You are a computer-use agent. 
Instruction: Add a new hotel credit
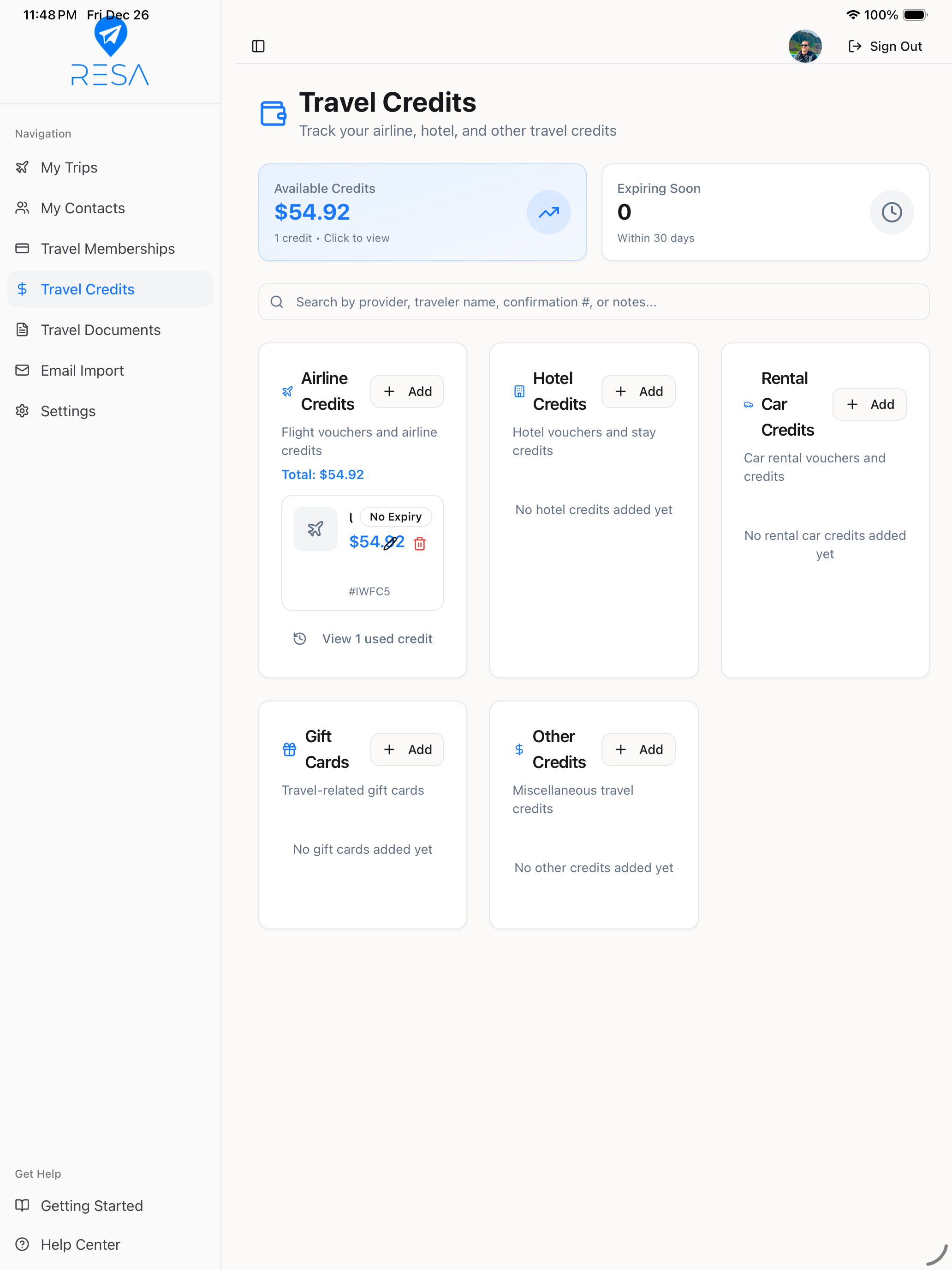coord(639,391)
